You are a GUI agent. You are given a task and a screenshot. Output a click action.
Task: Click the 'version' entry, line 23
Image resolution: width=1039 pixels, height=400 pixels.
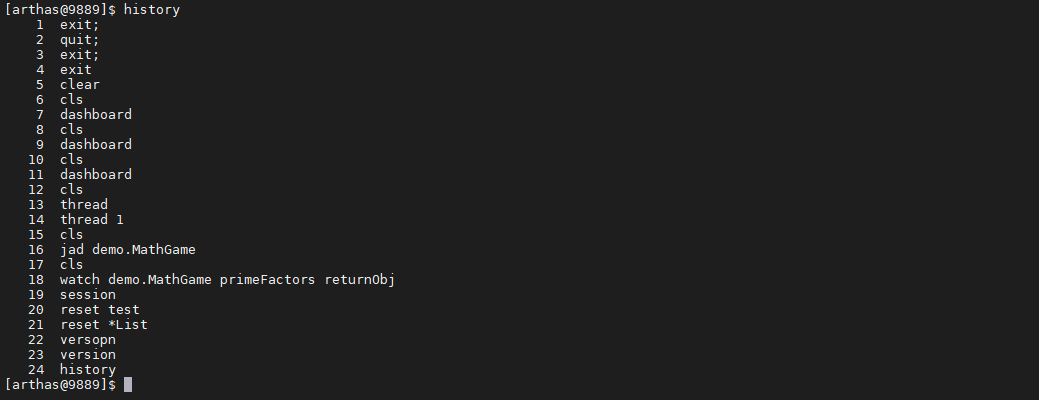88,354
